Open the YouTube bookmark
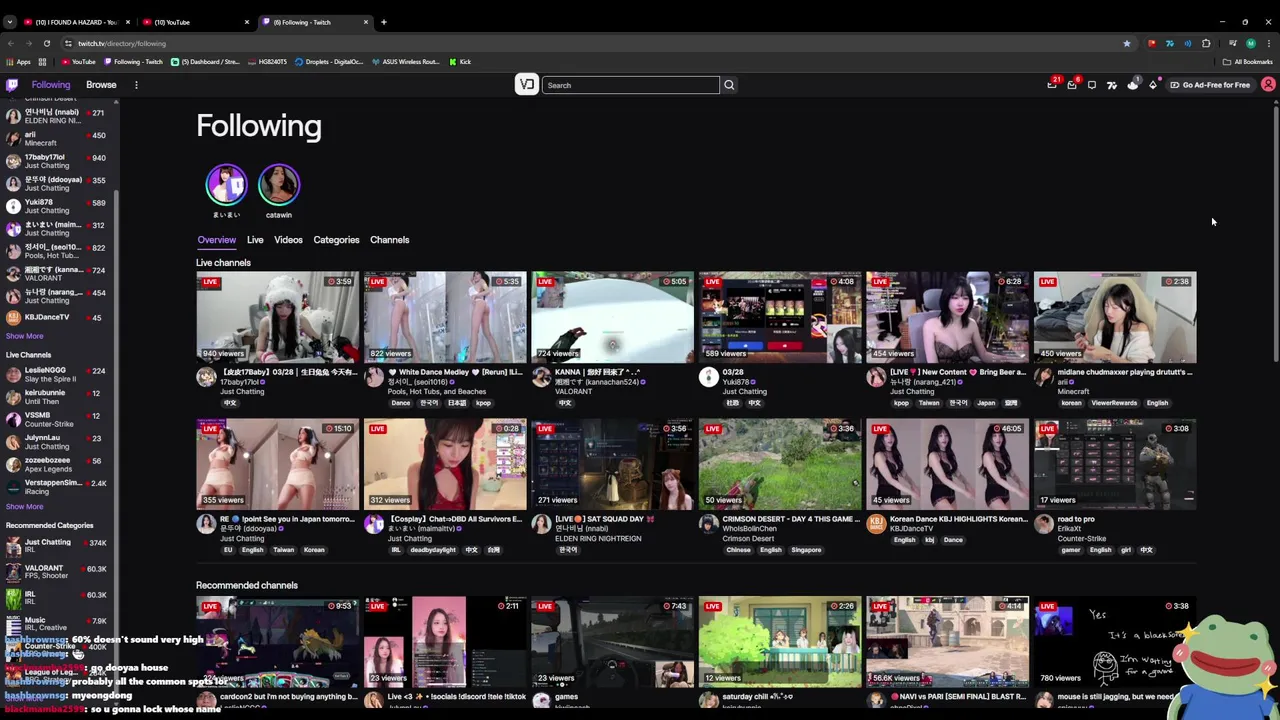1280x720 pixels. pyautogui.click(x=78, y=62)
